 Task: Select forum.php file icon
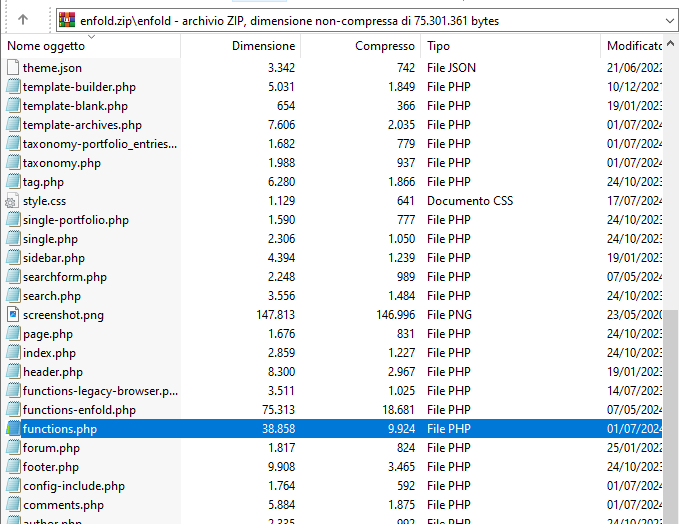[13, 448]
